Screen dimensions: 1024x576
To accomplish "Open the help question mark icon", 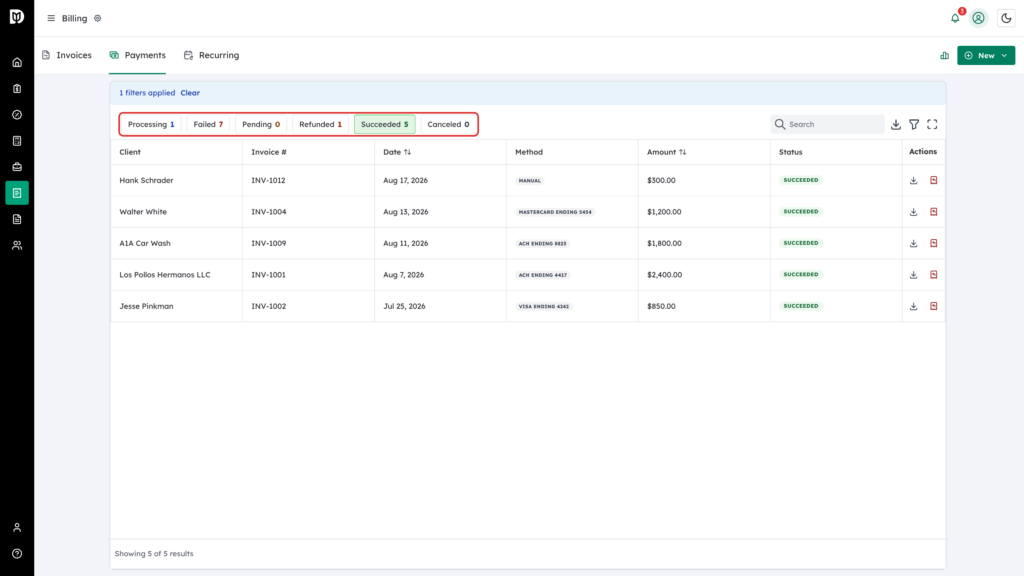I will click(17, 554).
